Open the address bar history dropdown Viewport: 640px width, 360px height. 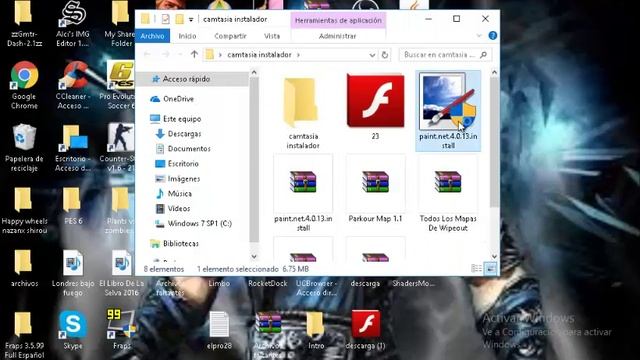pyautogui.click(x=372, y=55)
